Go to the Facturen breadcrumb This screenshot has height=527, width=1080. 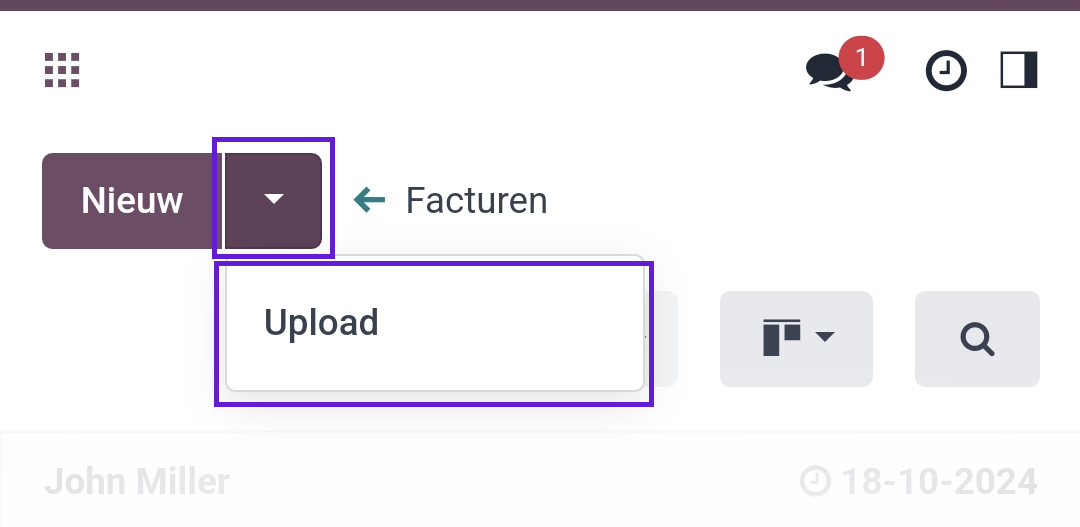click(476, 200)
